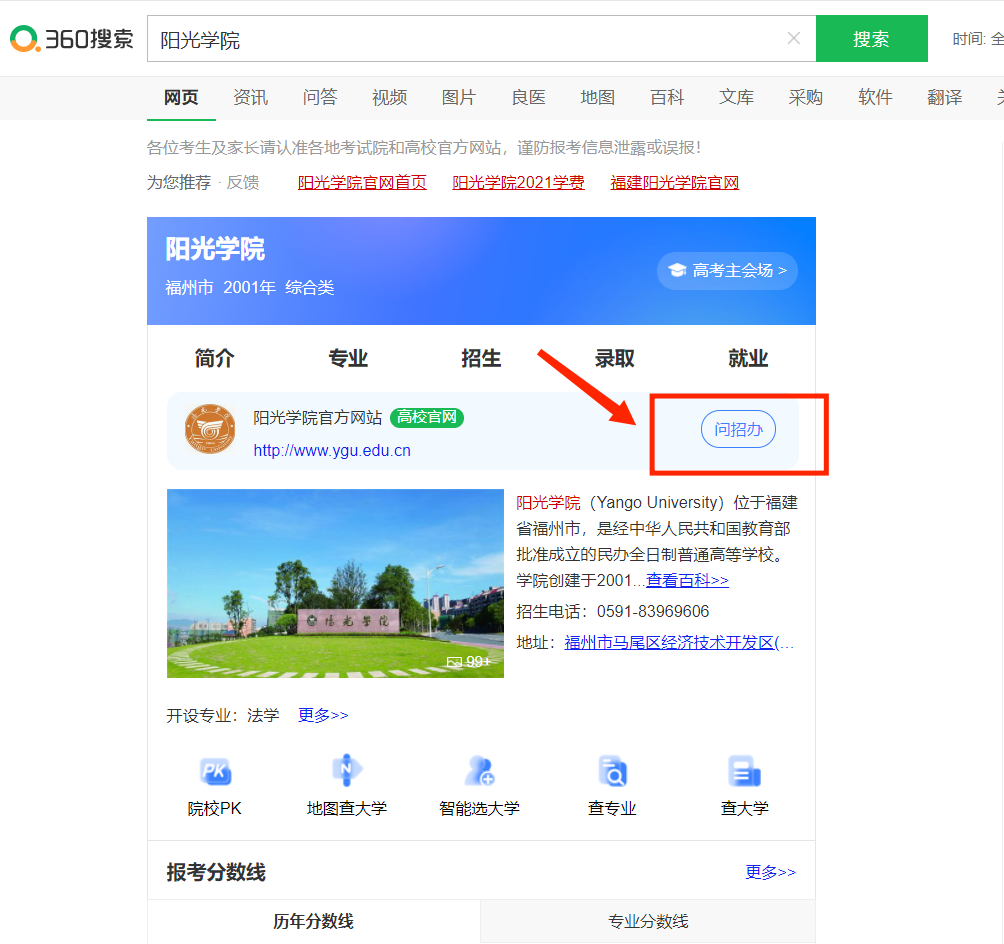This screenshot has height=944, width=1004.
Task: Click the 问招办 button
Action: coord(738,430)
